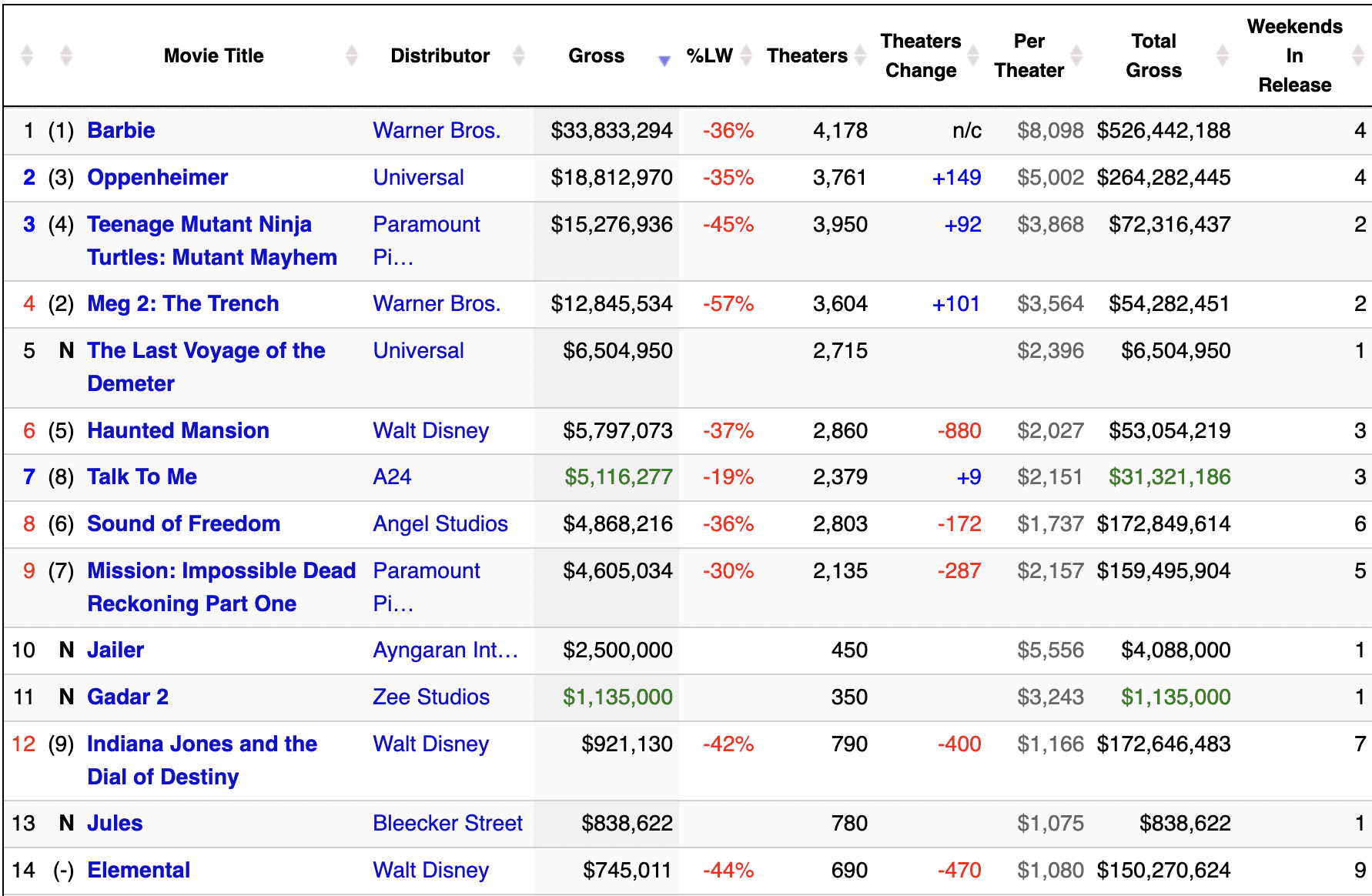1372x896 pixels.
Task: Open Mission: Impossible Dead Reckoning Part One
Action: (x=221, y=587)
